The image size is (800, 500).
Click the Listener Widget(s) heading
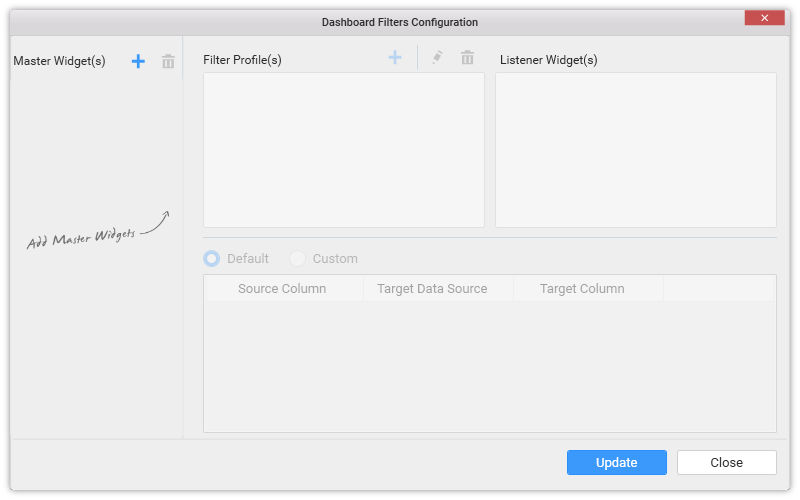[x=548, y=60]
